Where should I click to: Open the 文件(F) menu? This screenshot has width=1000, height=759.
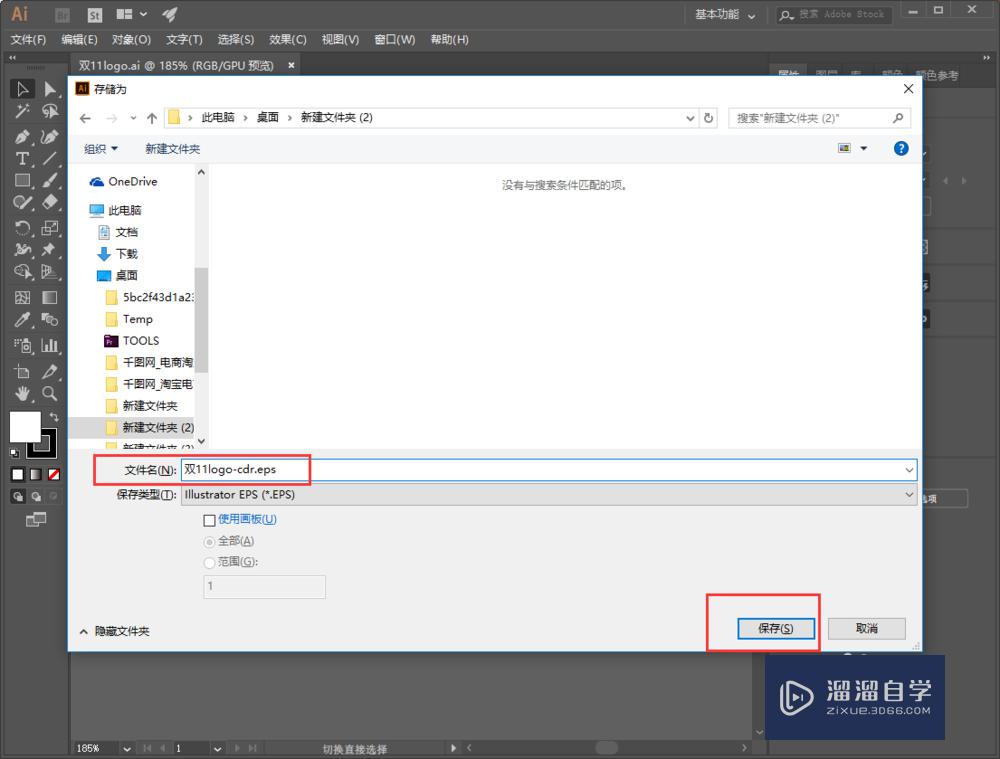pos(28,40)
